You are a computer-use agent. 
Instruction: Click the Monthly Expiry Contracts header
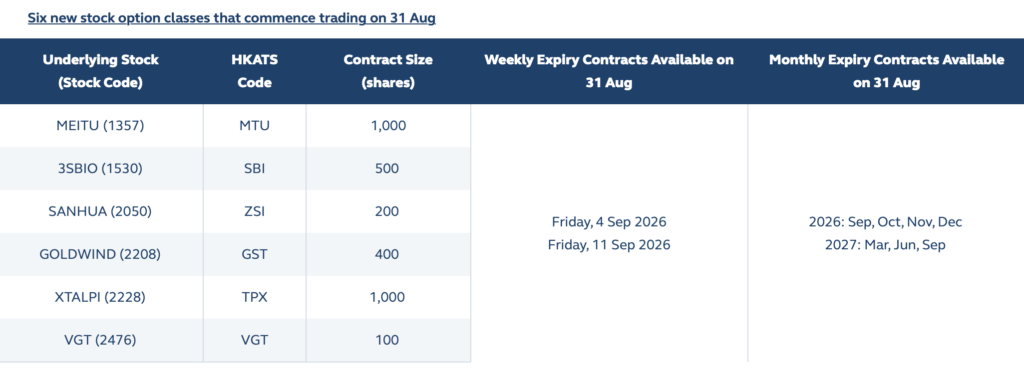click(x=886, y=71)
